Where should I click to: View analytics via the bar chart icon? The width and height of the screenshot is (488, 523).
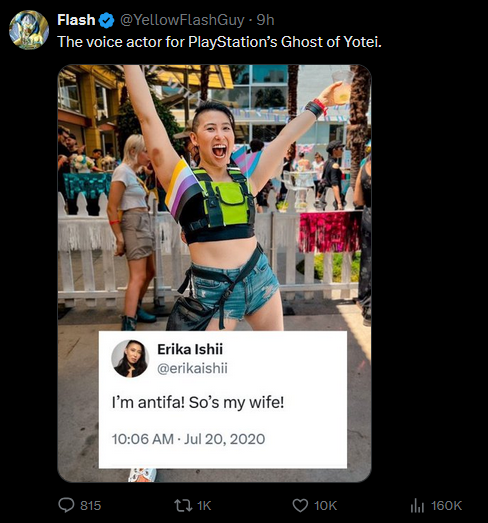click(x=417, y=505)
